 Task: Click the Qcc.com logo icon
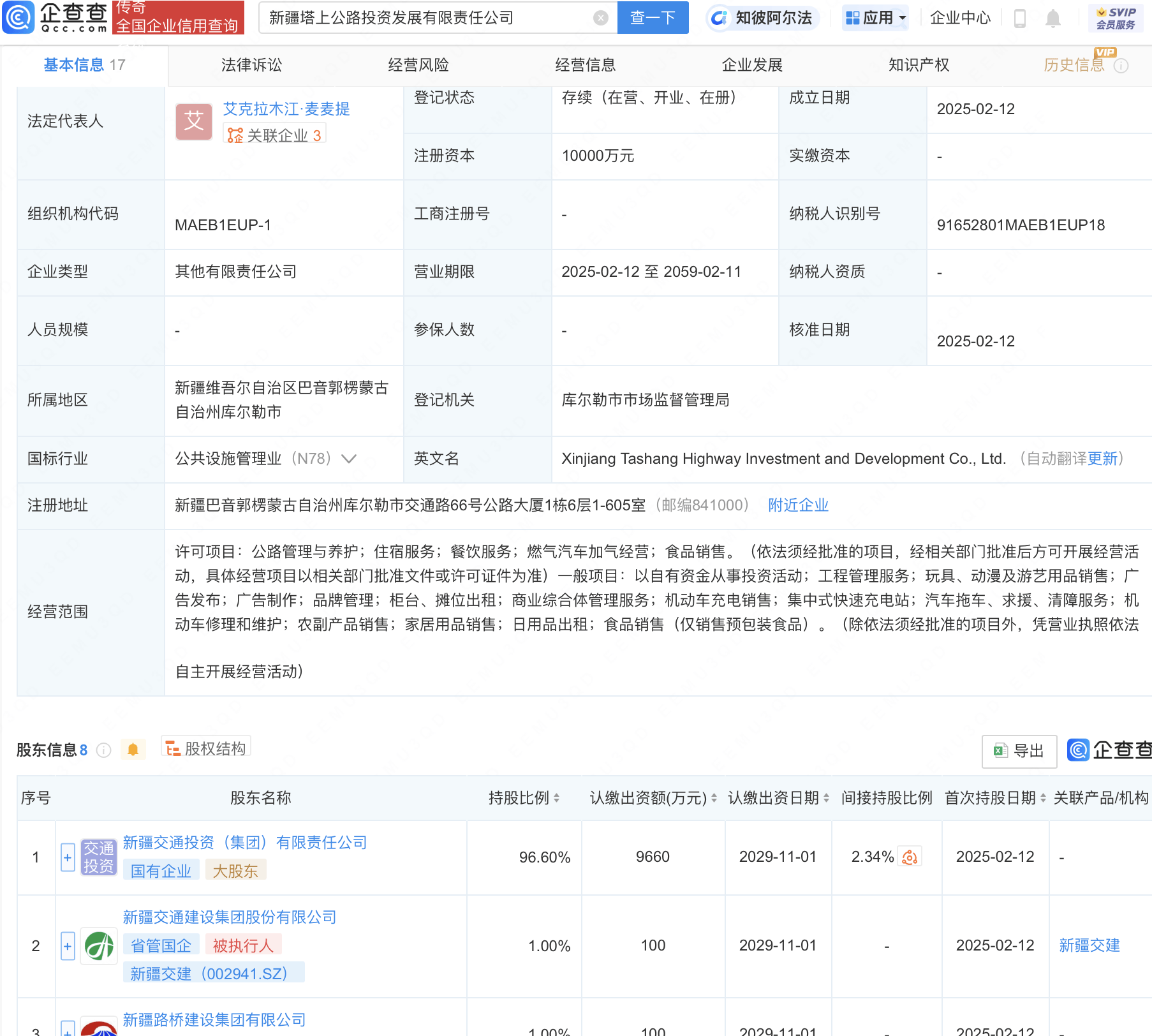pyautogui.click(x=18, y=17)
